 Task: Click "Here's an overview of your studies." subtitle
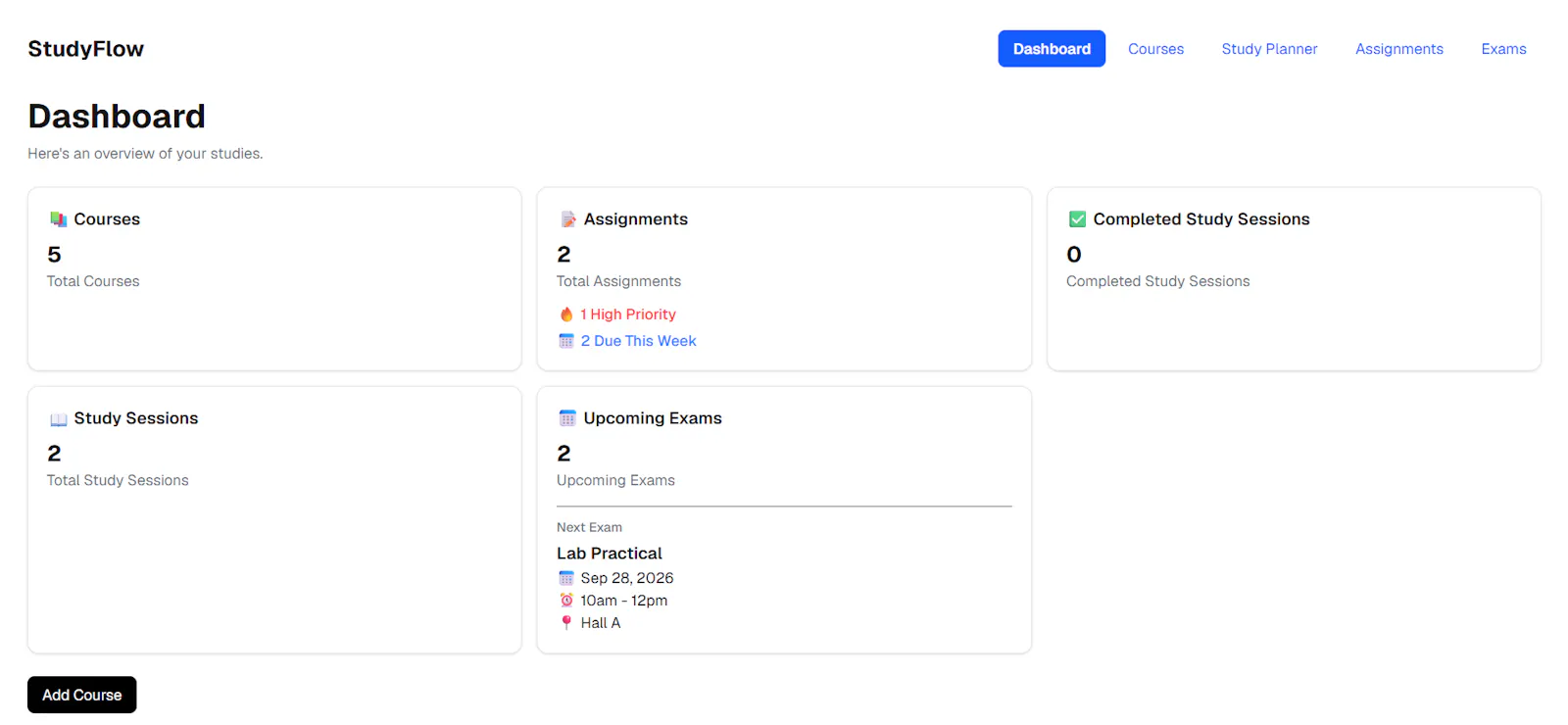click(145, 154)
